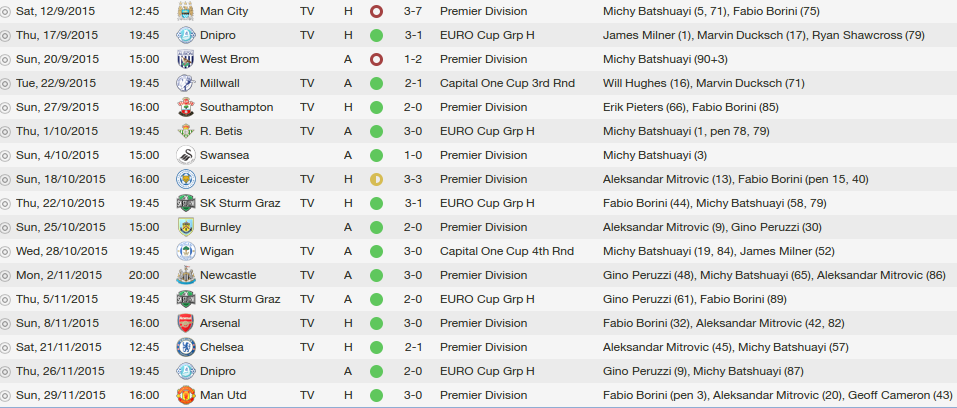Open Capital One Cup 4th Rnd competition

pos(507,251)
